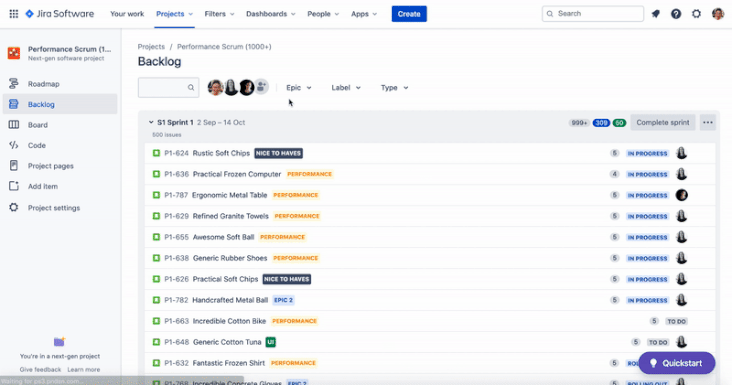Open issue P1-632 Fantastic Frozen Shirt

point(429,363)
